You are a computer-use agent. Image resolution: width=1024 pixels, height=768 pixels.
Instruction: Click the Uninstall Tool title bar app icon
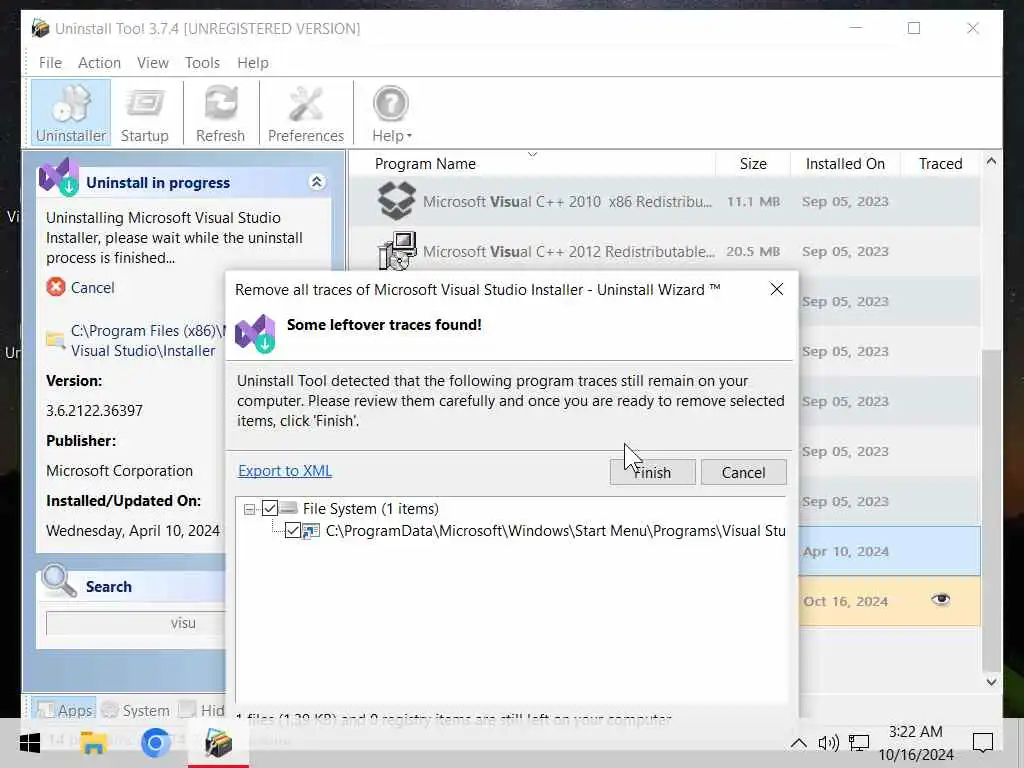tap(40, 28)
